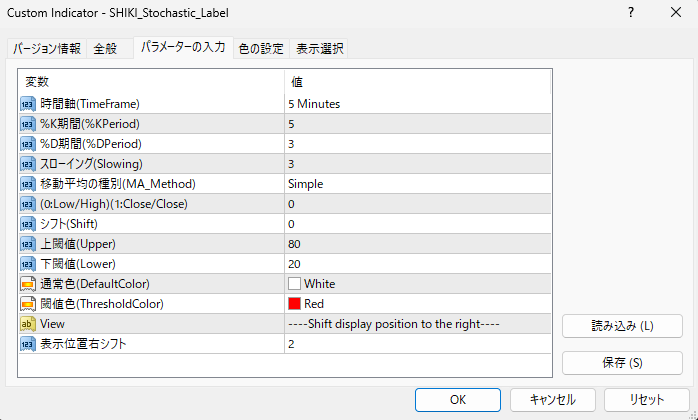Click the icon beside %K期間(%KPeriod)
Viewport: 698px width, 420px height.
pos(28,123)
